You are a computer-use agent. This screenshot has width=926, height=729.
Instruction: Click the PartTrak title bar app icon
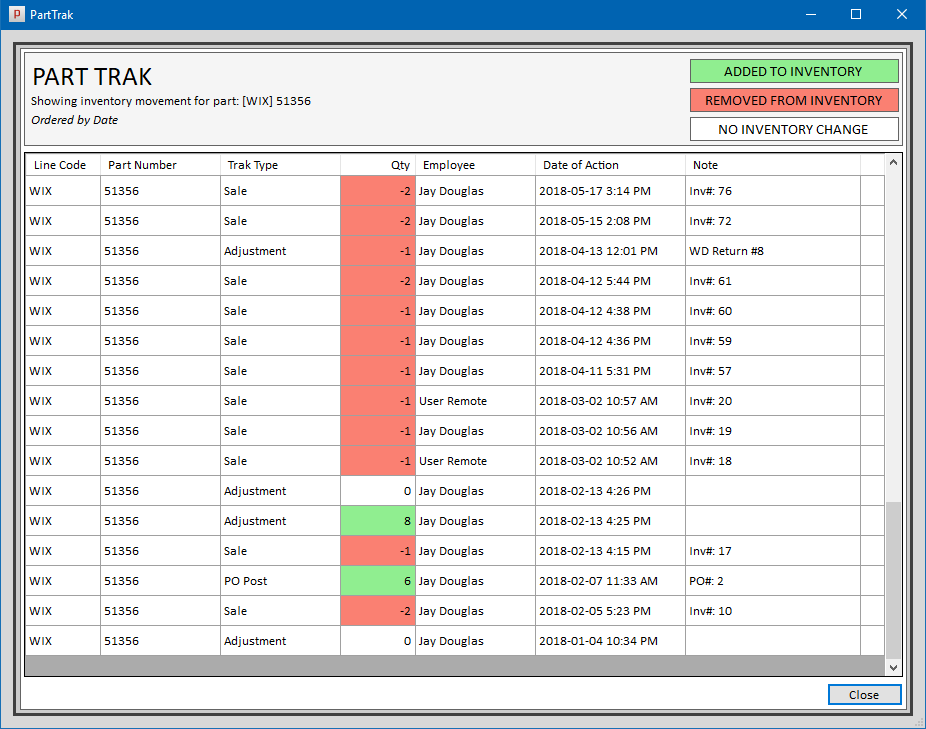pyautogui.click(x=17, y=14)
